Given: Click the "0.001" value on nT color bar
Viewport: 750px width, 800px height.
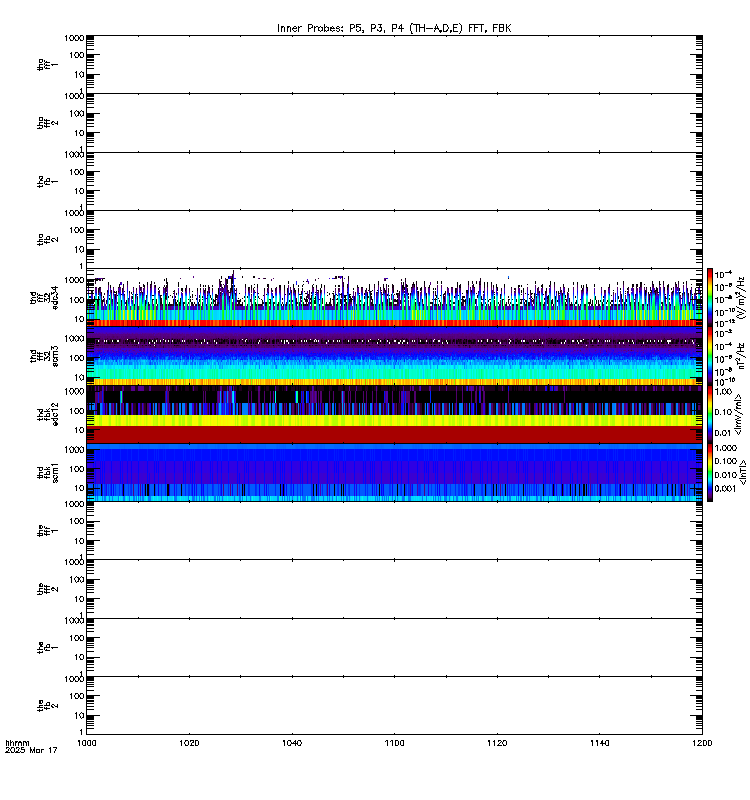Looking at the screenshot, I should tap(725, 488).
